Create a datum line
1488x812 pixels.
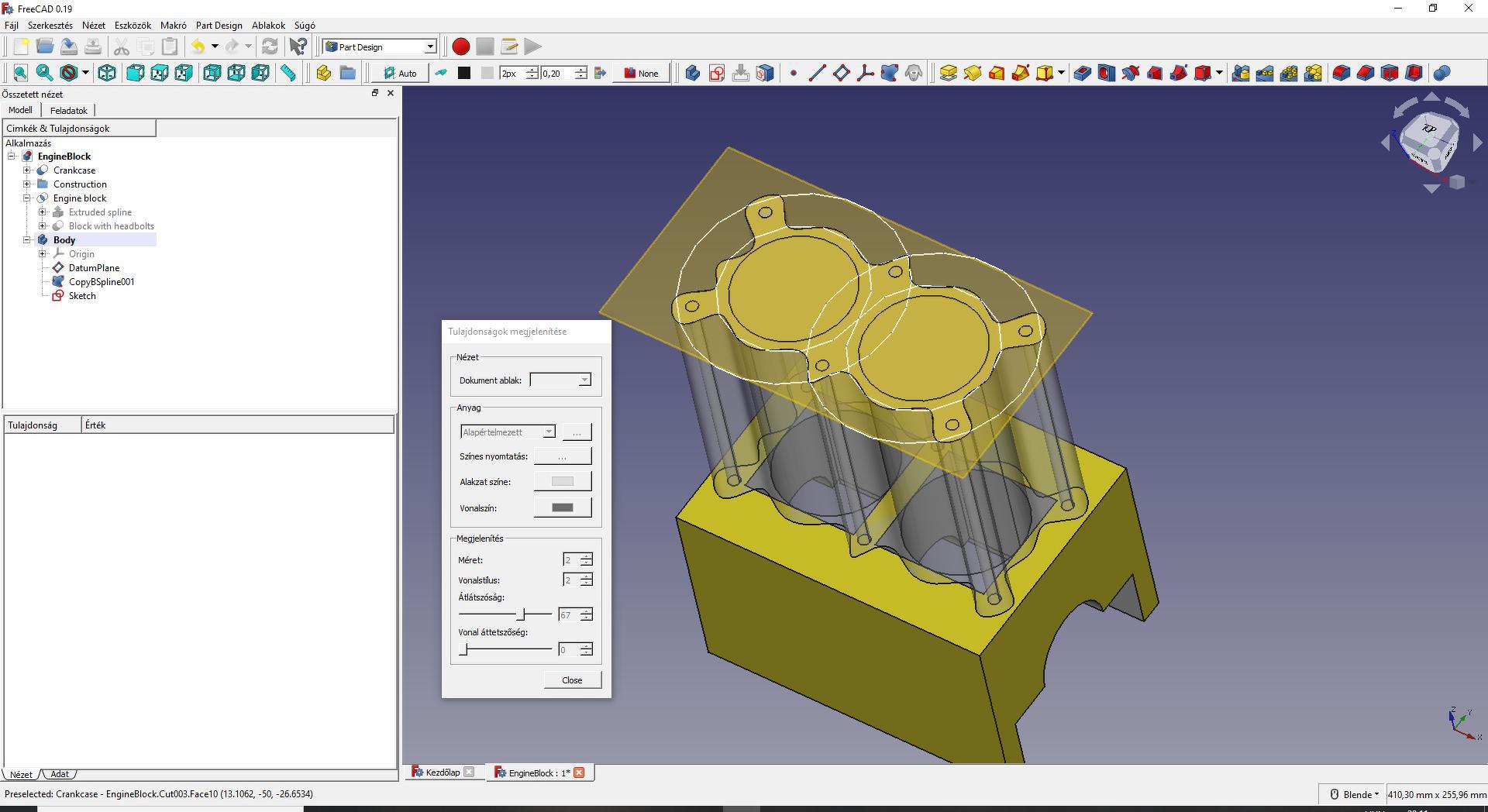pyautogui.click(x=817, y=73)
